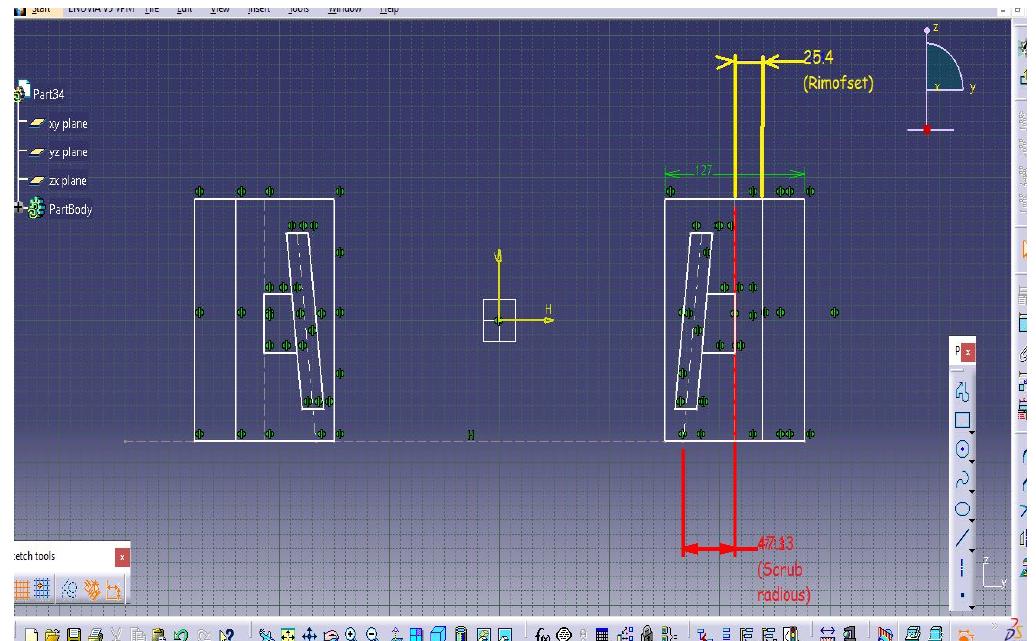Switch to Normal View of the sketch
Image resolution: width=1036 pixels, height=641 pixels.
[x=395, y=635]
